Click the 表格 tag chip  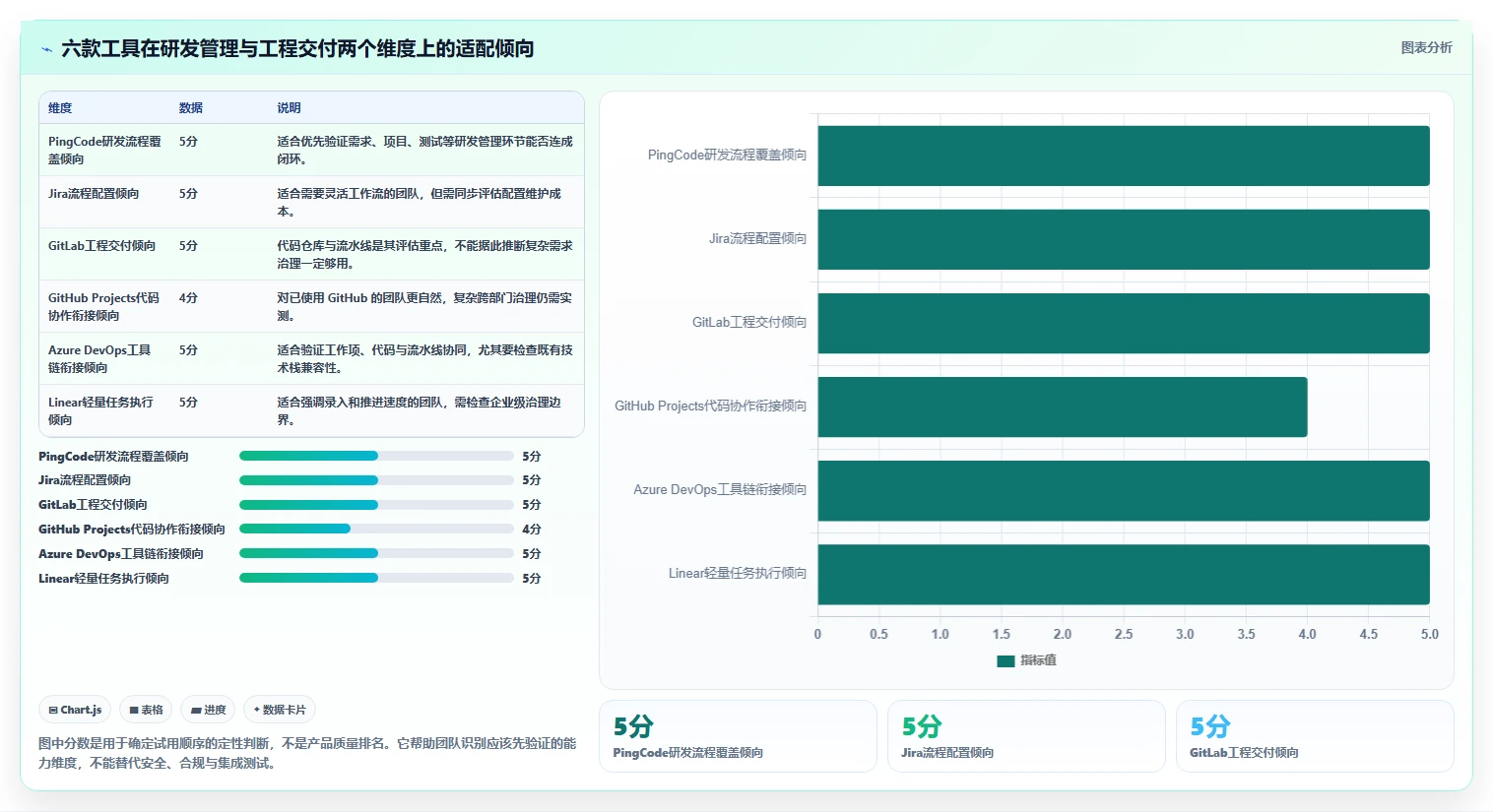point(146,710)
